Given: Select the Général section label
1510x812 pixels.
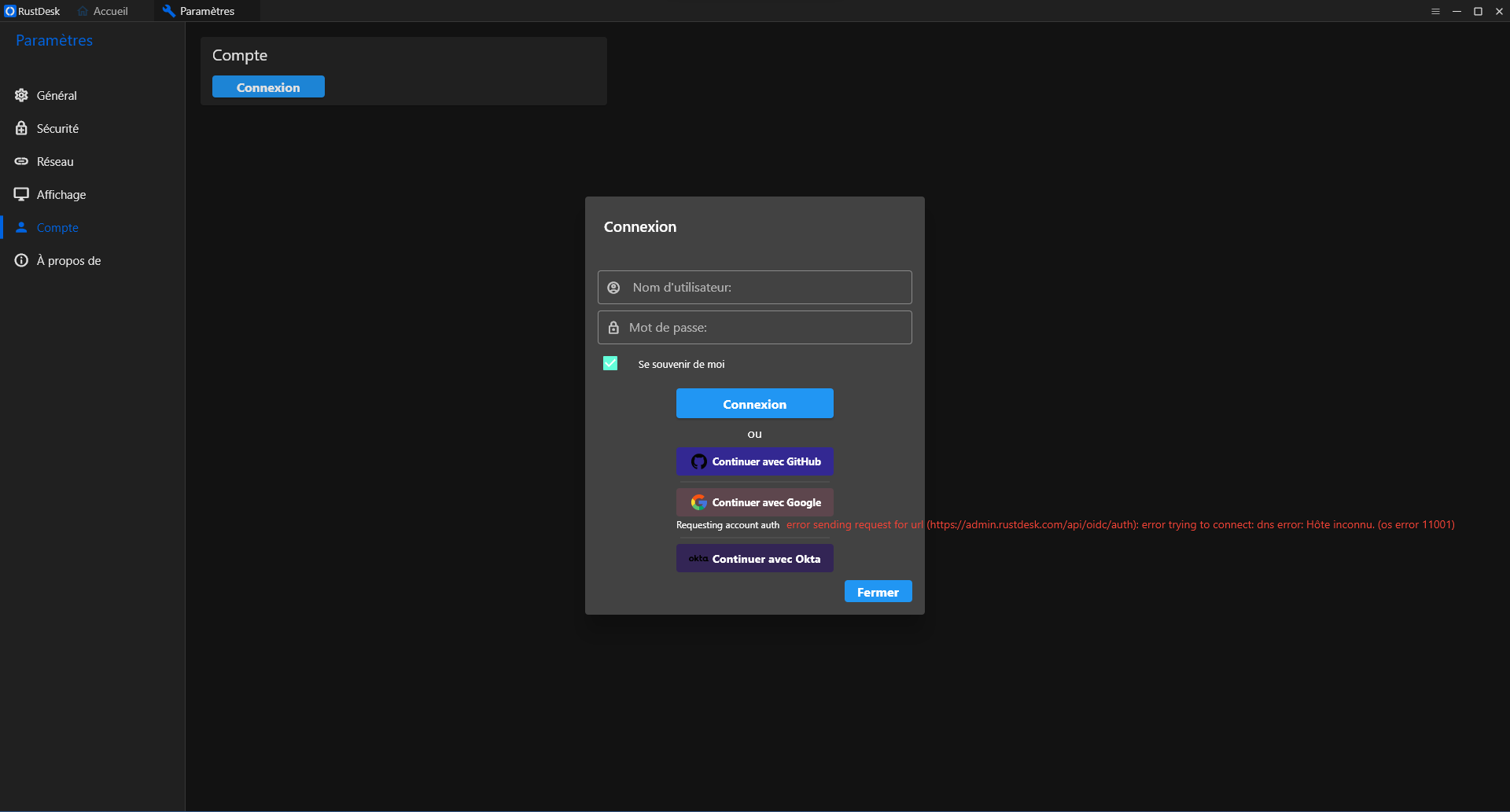Looking at the screenshot, I should 57,95.
